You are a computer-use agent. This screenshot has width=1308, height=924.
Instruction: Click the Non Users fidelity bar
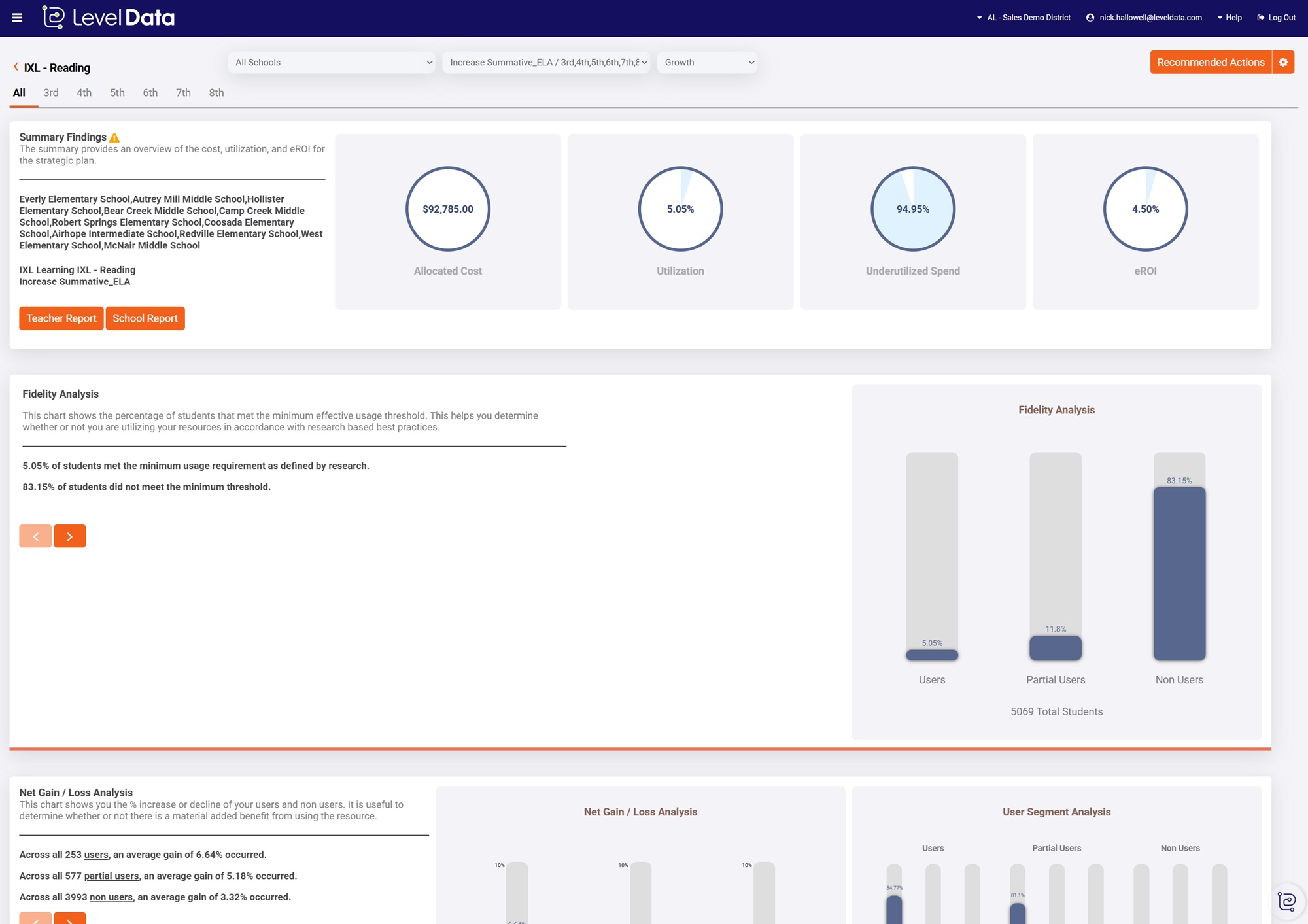pos(1179,573)
